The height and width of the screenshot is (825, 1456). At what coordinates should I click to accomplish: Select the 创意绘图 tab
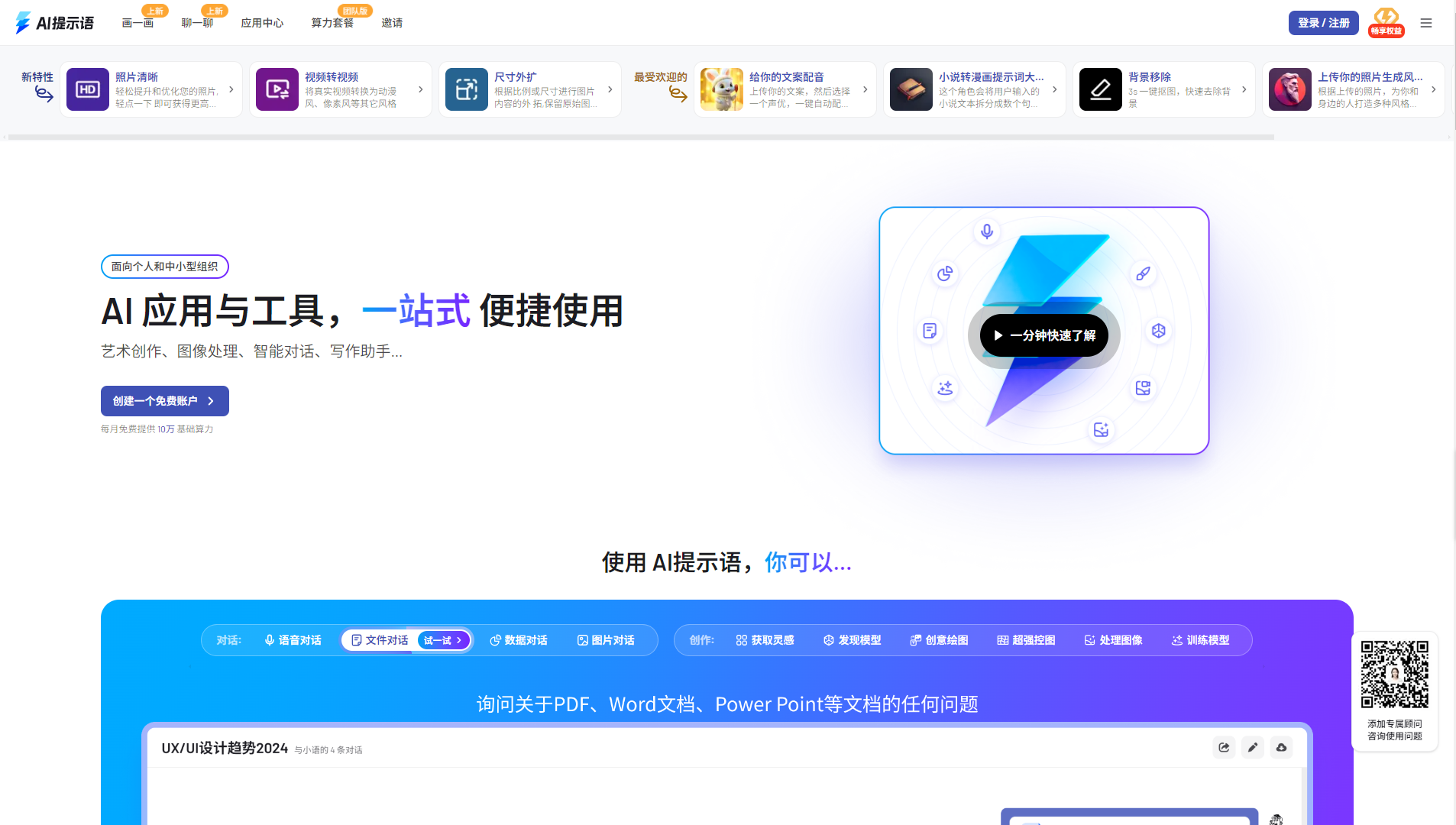[x=939, y=640]
